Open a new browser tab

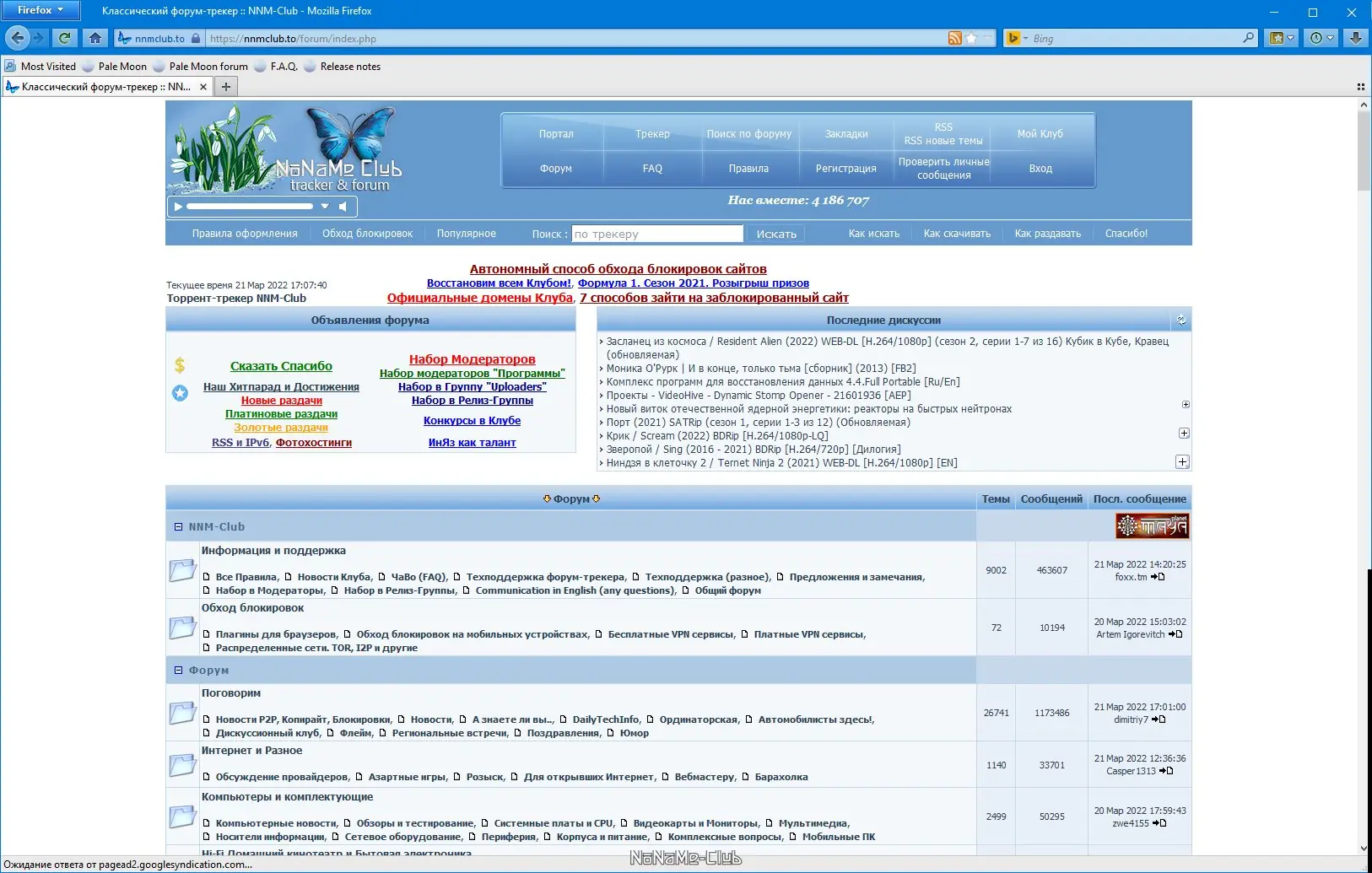pos(226,87)
